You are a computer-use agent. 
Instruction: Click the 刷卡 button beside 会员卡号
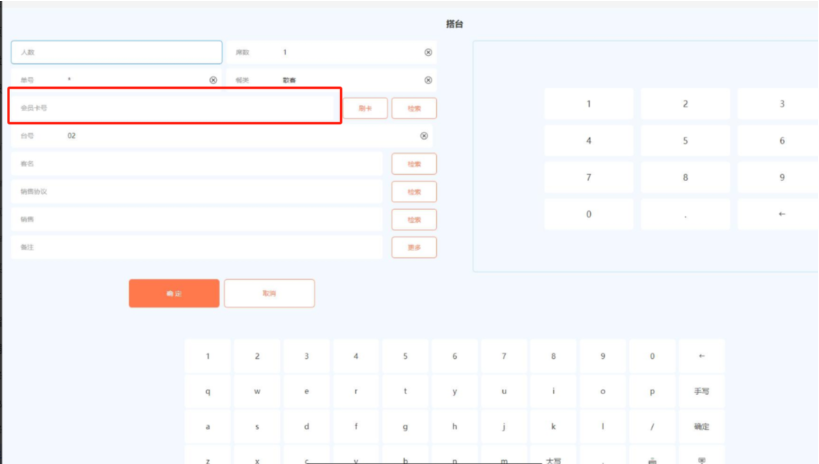pyautogui.click(x=365, y=108)
